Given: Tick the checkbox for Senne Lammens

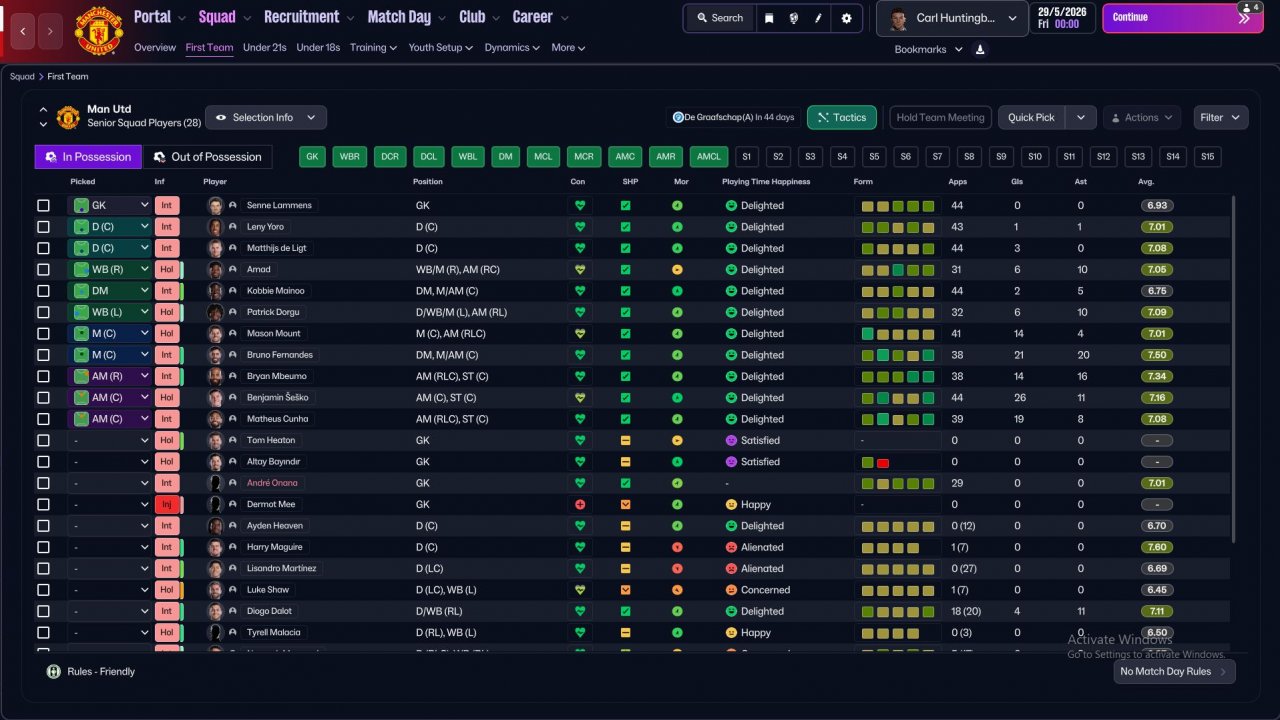Looking at the screenshot, I should click(x=43, y=206).
